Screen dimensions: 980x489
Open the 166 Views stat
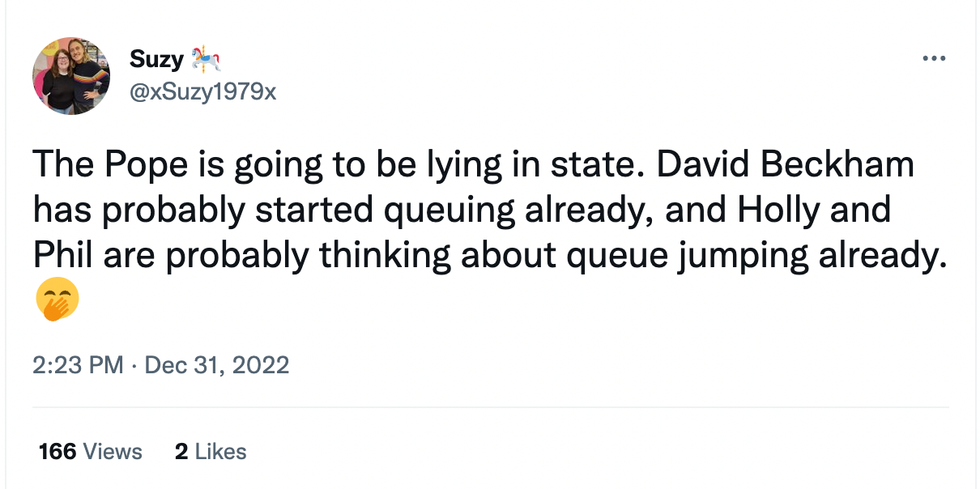coord(90,452)
